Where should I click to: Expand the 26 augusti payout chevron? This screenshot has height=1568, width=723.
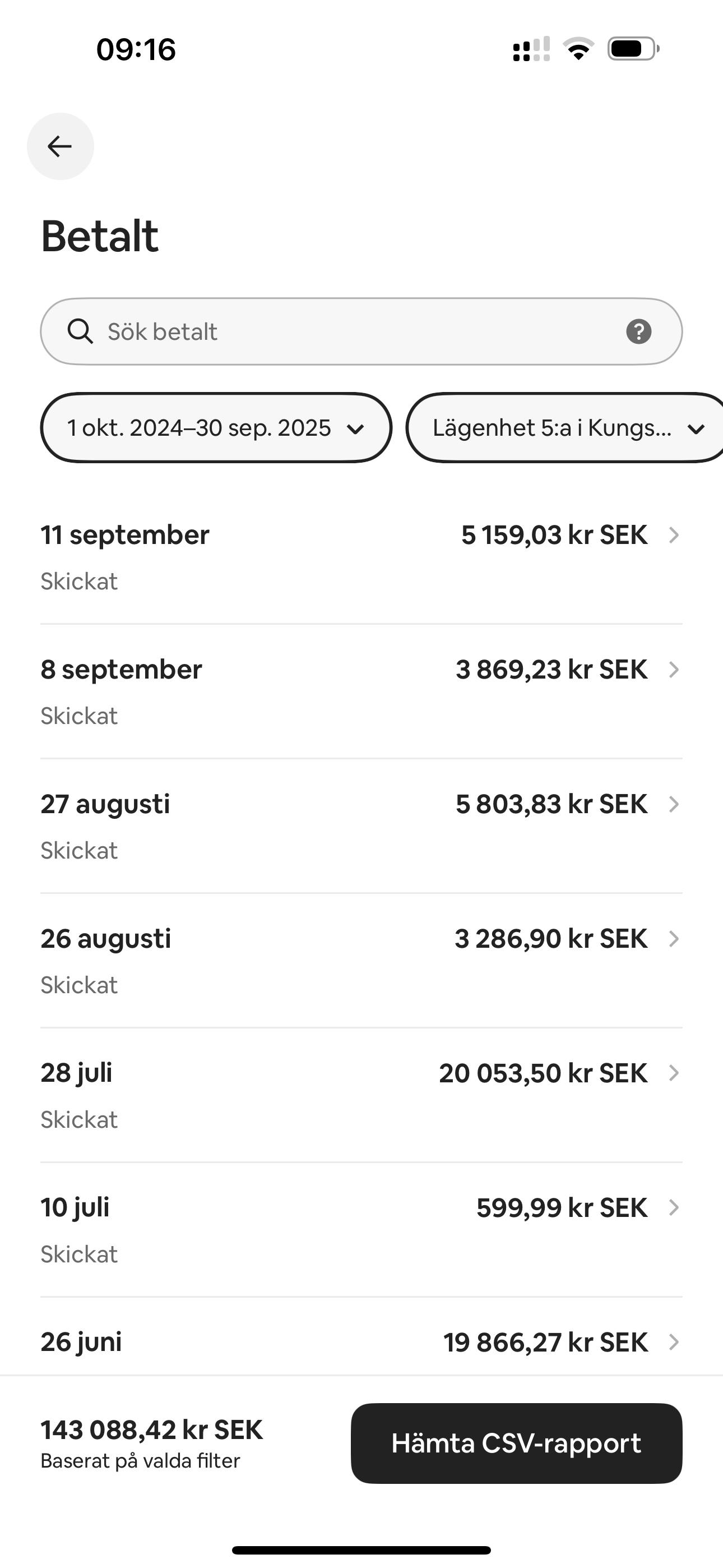pyautogui.click(x=673, y=939)
